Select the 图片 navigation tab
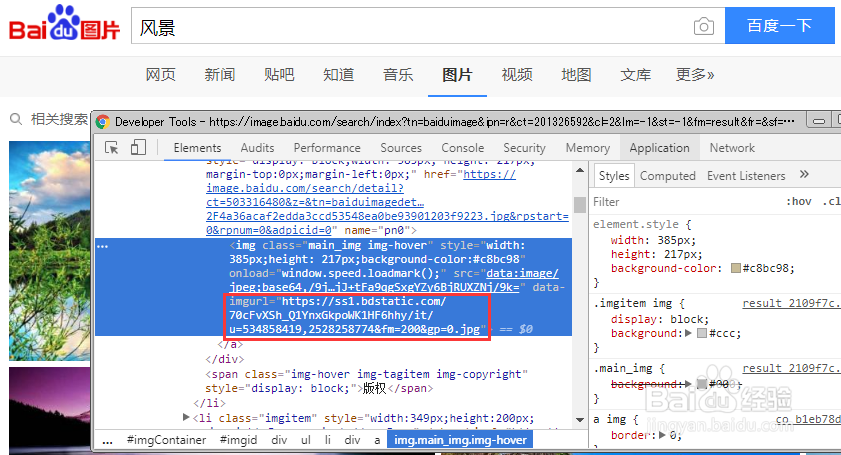The height and width of the screenshot is (455, 841). 458,75
